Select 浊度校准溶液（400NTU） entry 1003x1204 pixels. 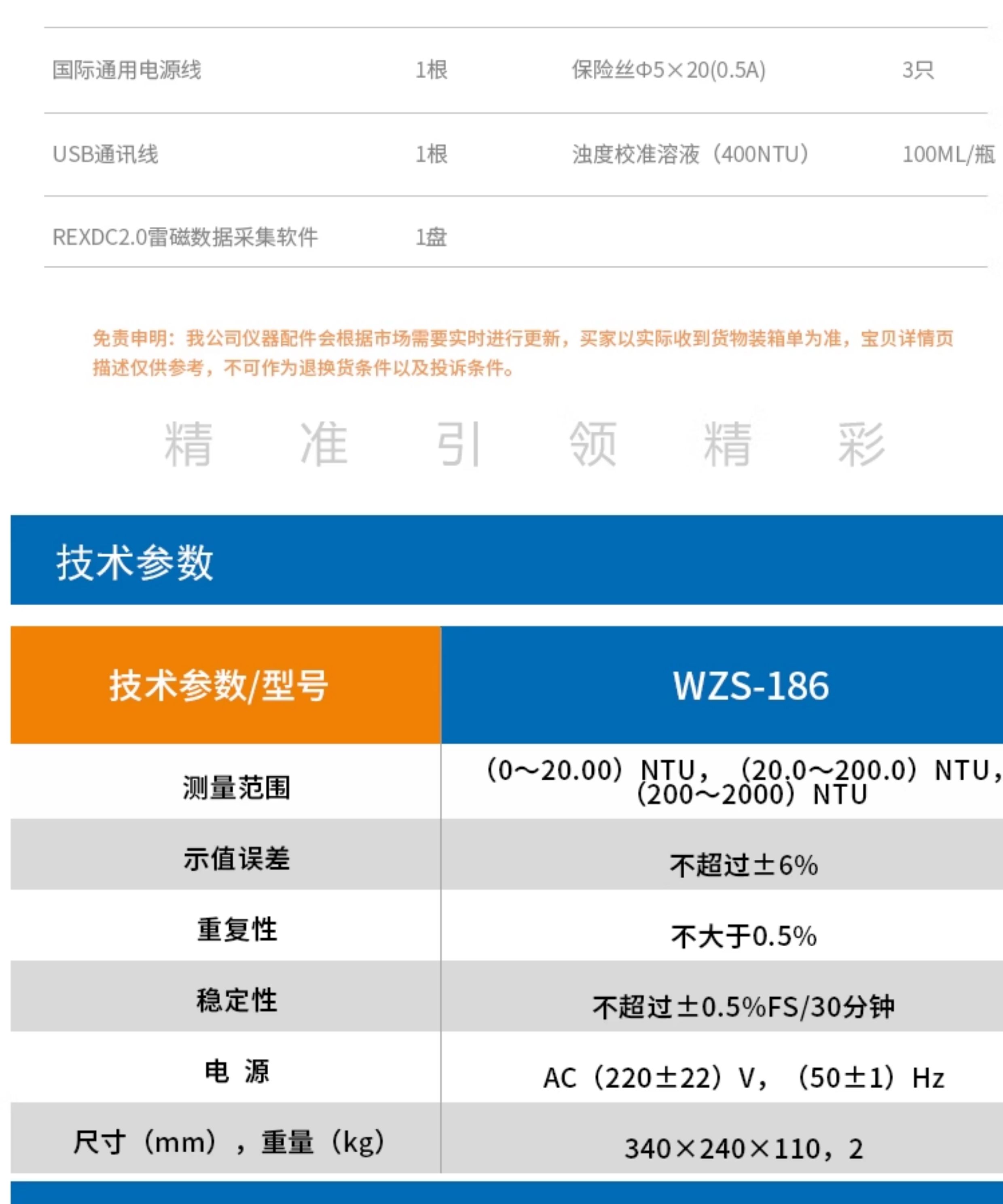691,154
